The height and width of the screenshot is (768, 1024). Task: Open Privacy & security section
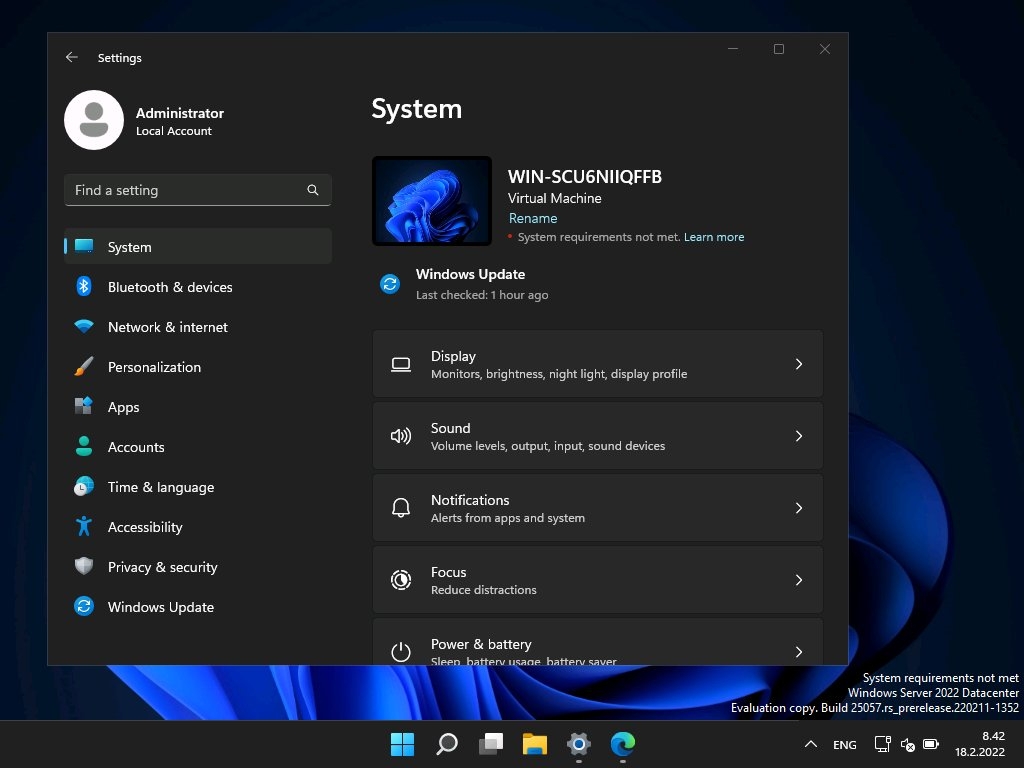tap(198, 566)
